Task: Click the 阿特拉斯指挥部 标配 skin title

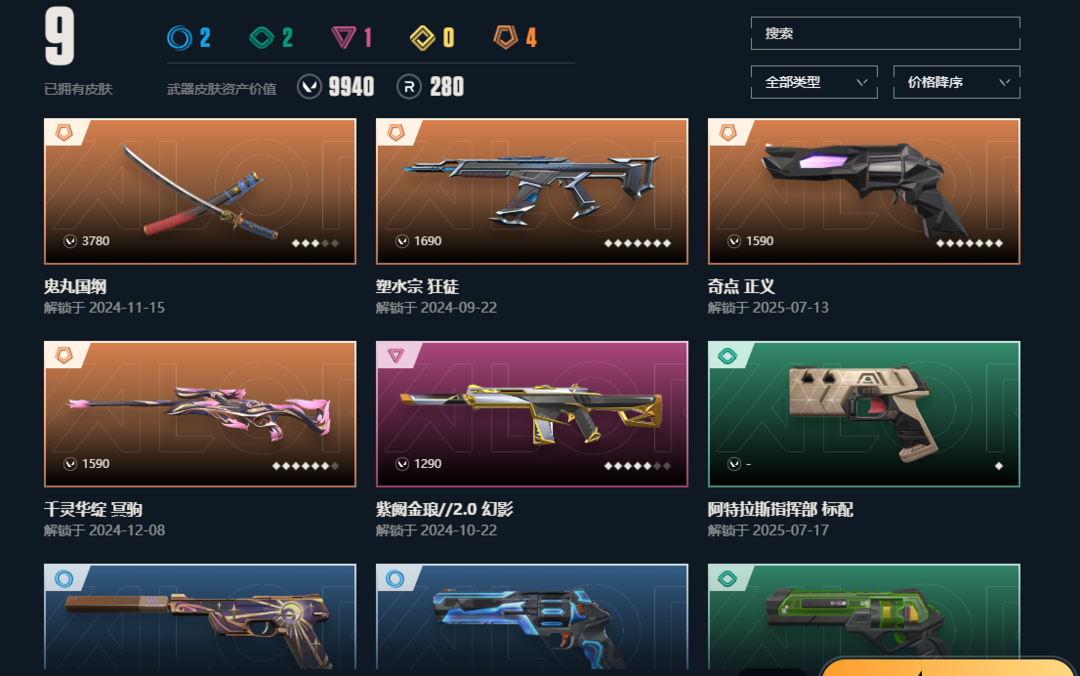Action: click(x=780, y=509)
